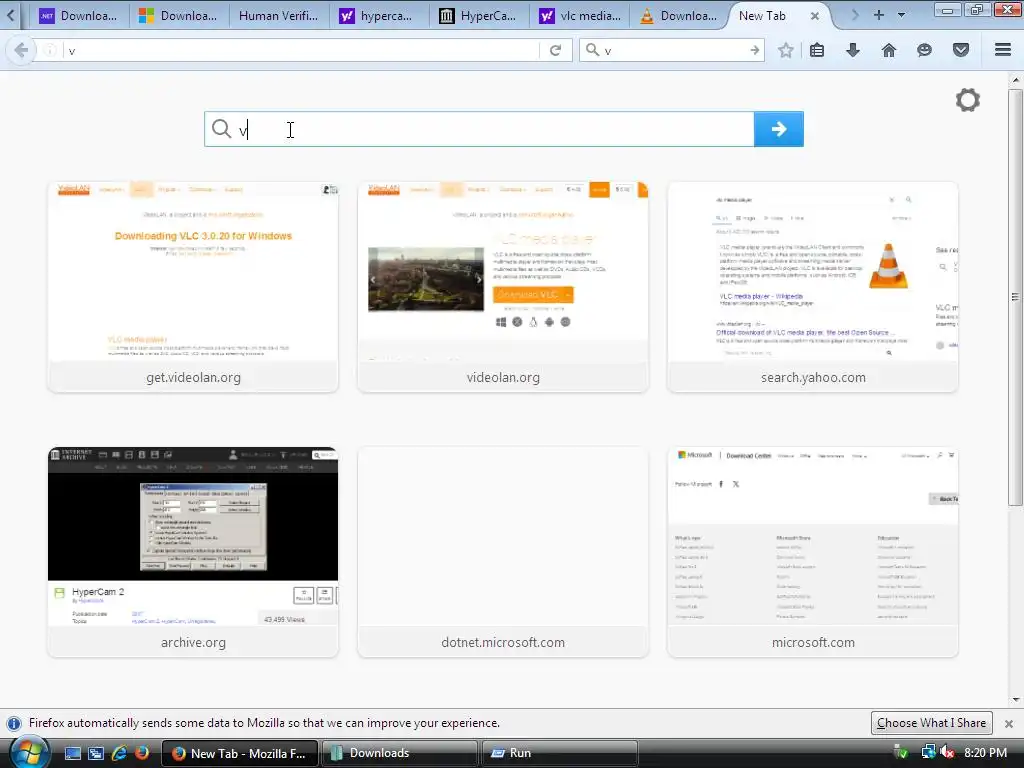Click the search bar magnifier icon
Viewport: 1024px width, 768px height.
coord(592,50)
